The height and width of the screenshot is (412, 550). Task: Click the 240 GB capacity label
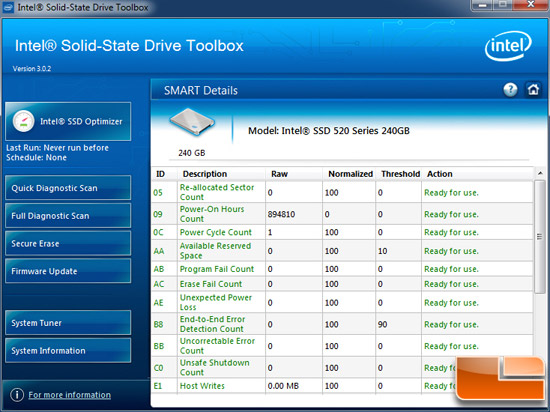pyautogui.click(x=192, y=153)
